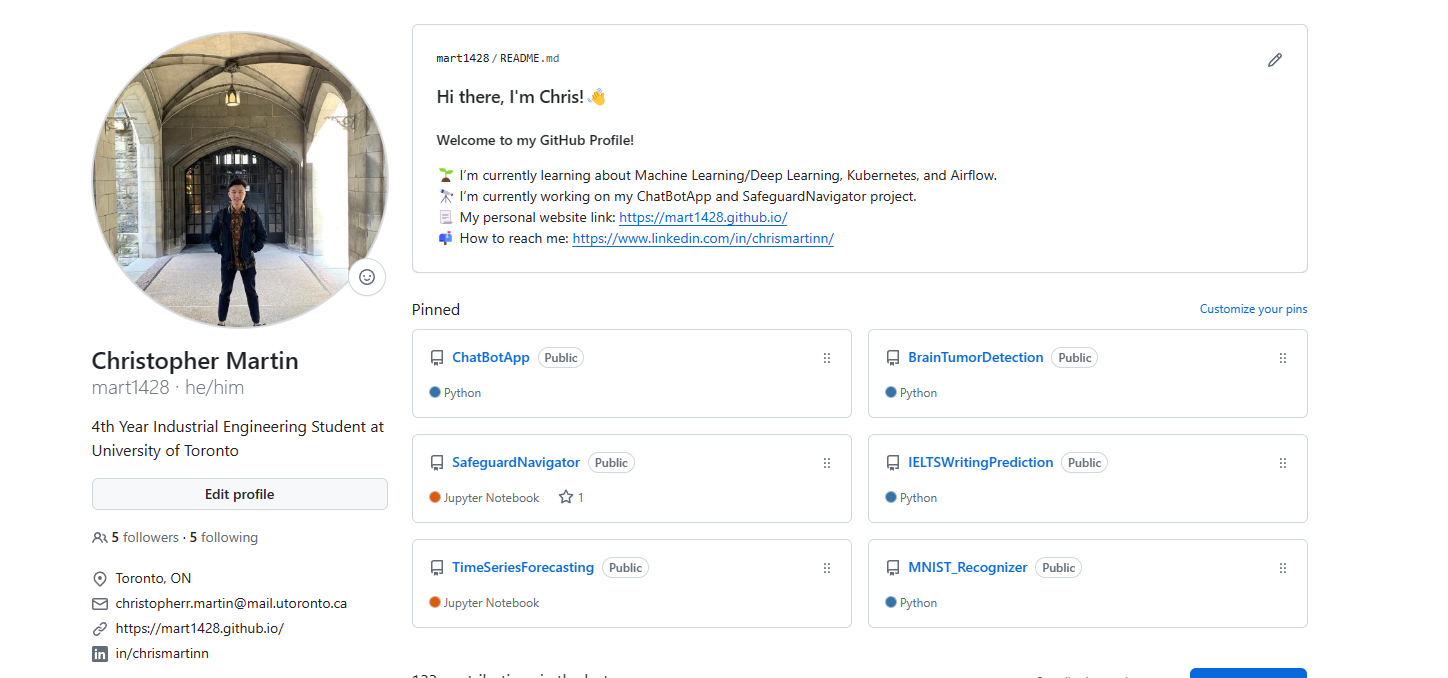Open the IELTSWritingPrediction repository
Screen dimensions: 1448x678
pyautogui.click(x=981, y=462)
